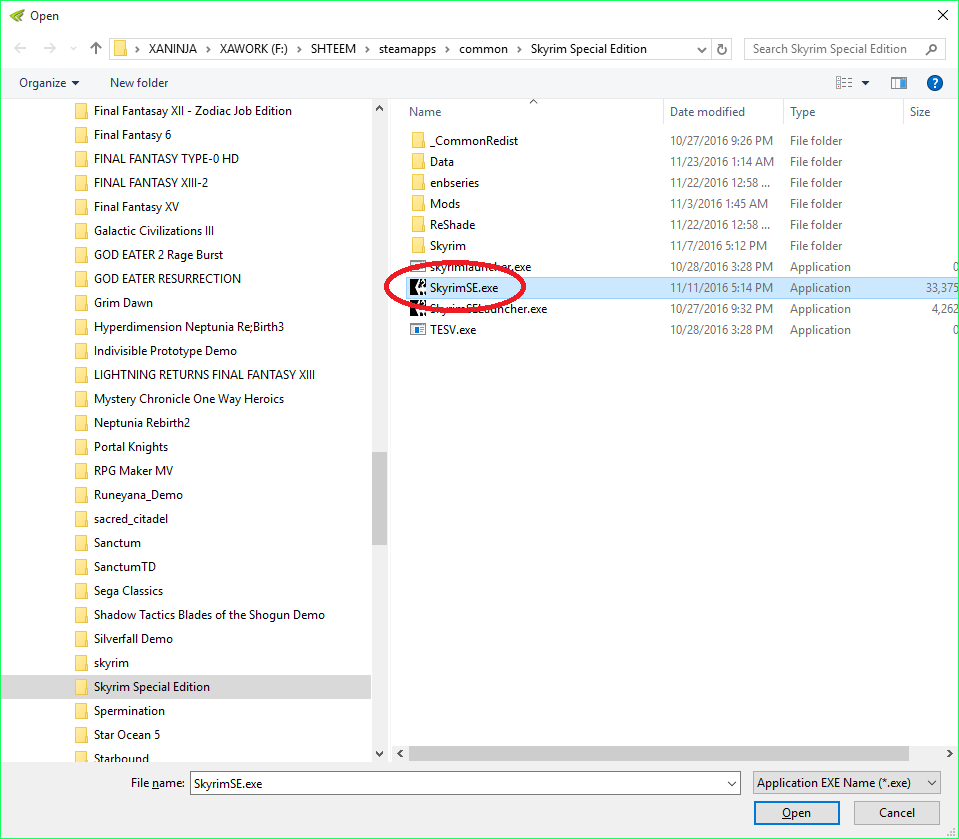
Task: Click the file list scroll right arrow
Action: click(949, 753)
